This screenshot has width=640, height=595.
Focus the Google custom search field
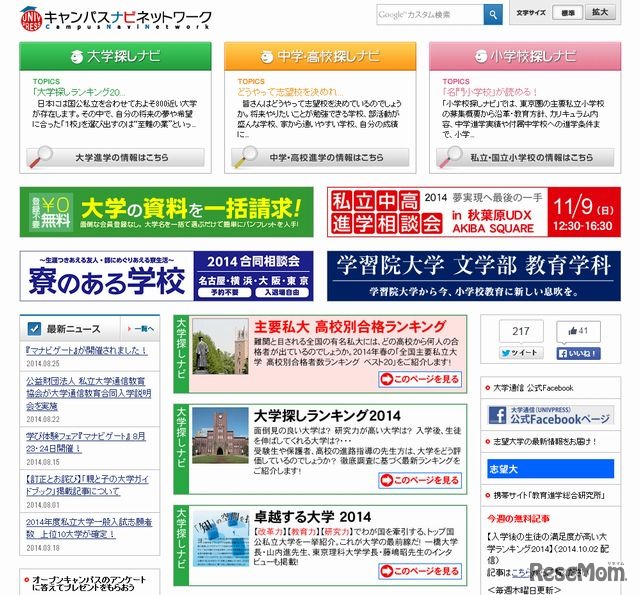coord(430,15)
